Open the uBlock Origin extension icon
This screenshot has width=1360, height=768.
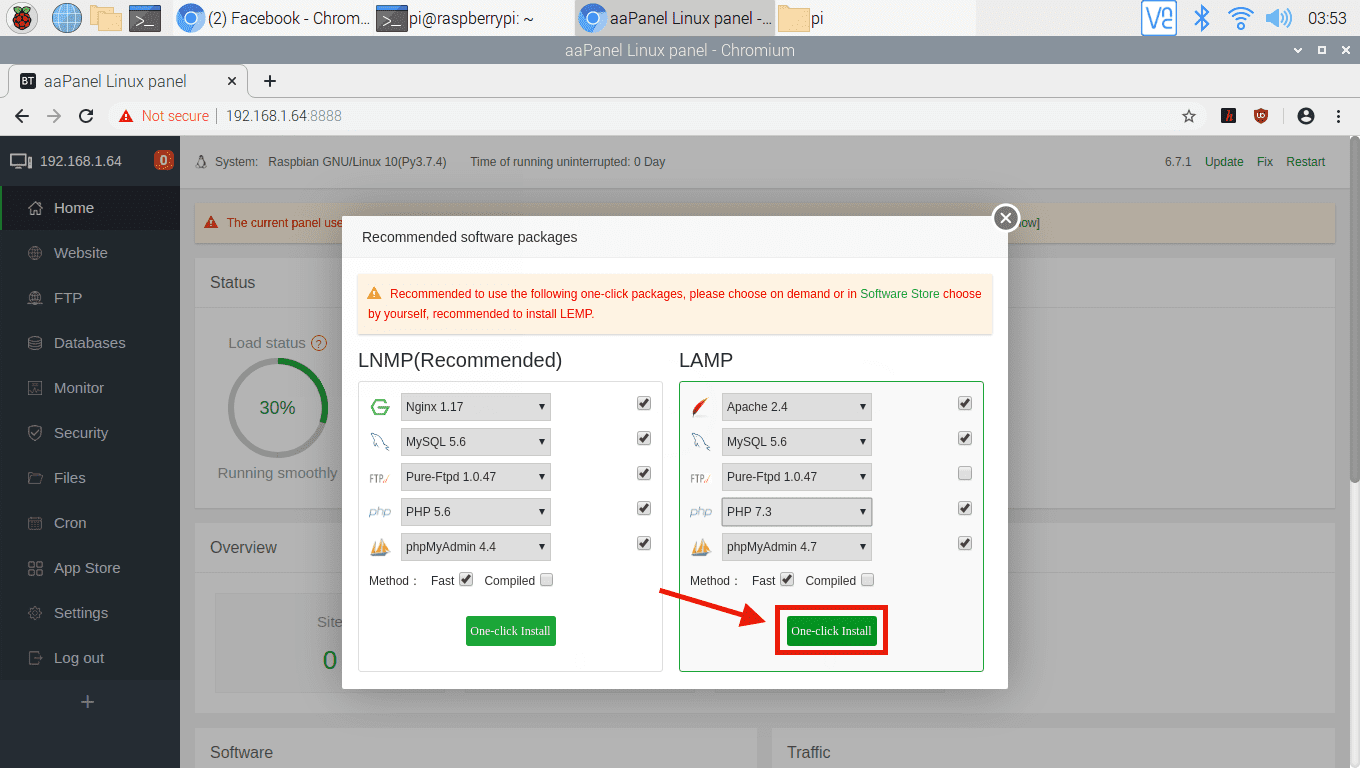point(1261,116)
